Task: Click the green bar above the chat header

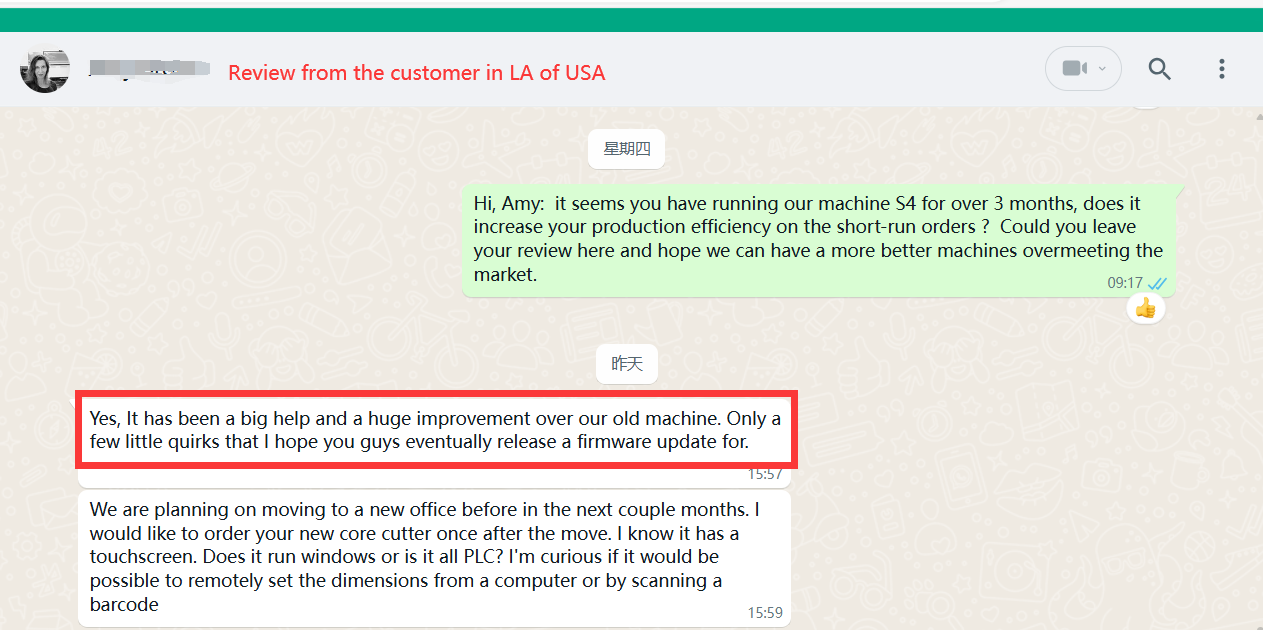Action: click(x=631, y=20)
